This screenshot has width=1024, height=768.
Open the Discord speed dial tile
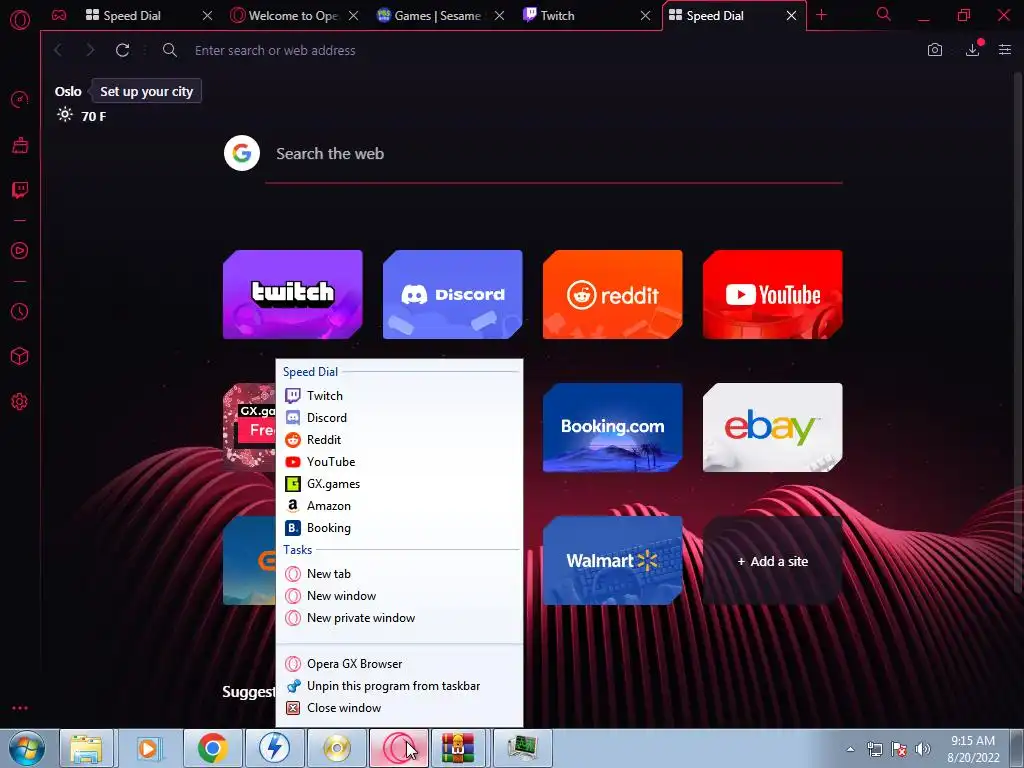tap(453, 295)
